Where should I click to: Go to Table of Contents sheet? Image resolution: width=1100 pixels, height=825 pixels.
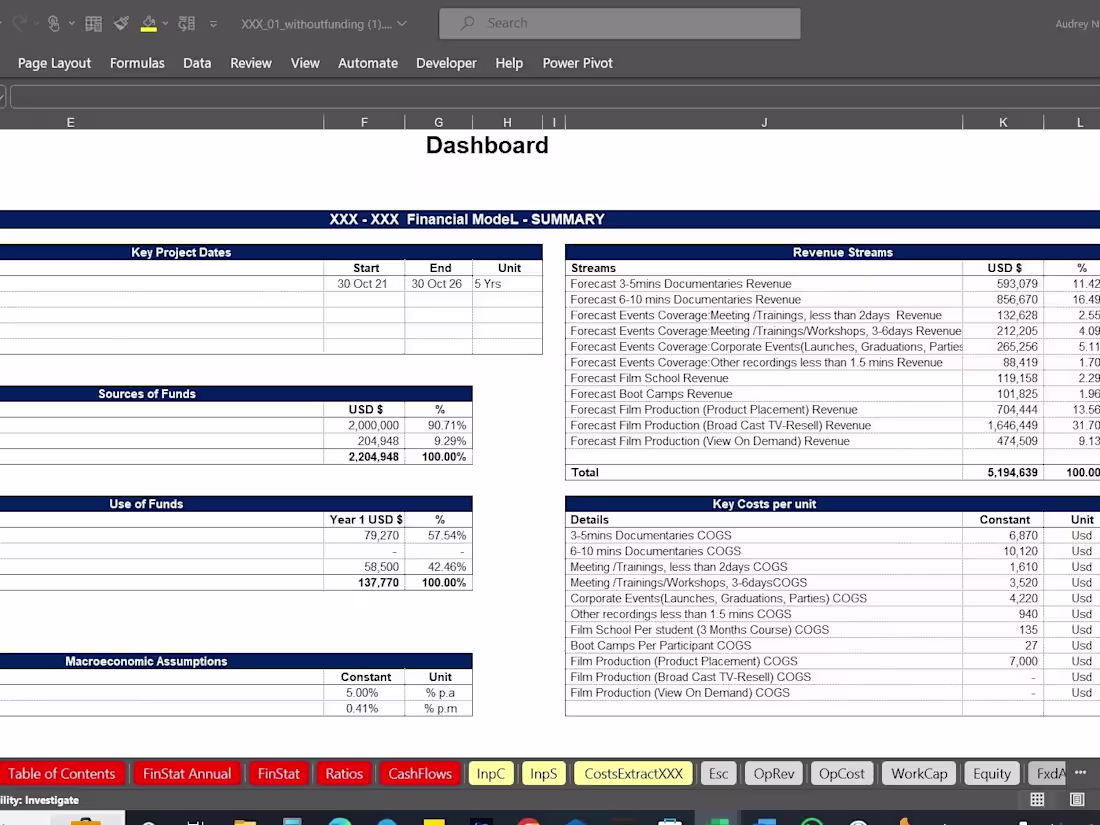point(62,774)
